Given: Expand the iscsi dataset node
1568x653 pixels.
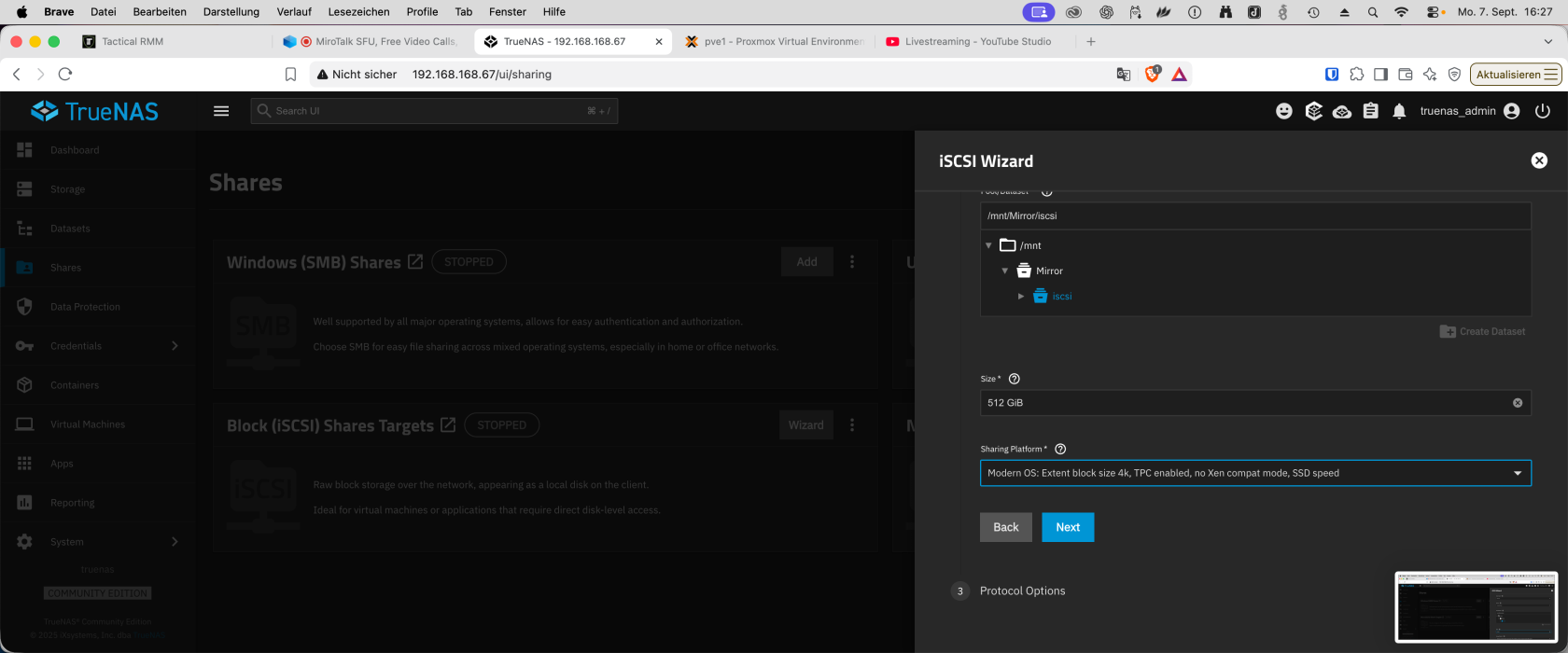Looking at the screenshot, I should [1021, 296].
